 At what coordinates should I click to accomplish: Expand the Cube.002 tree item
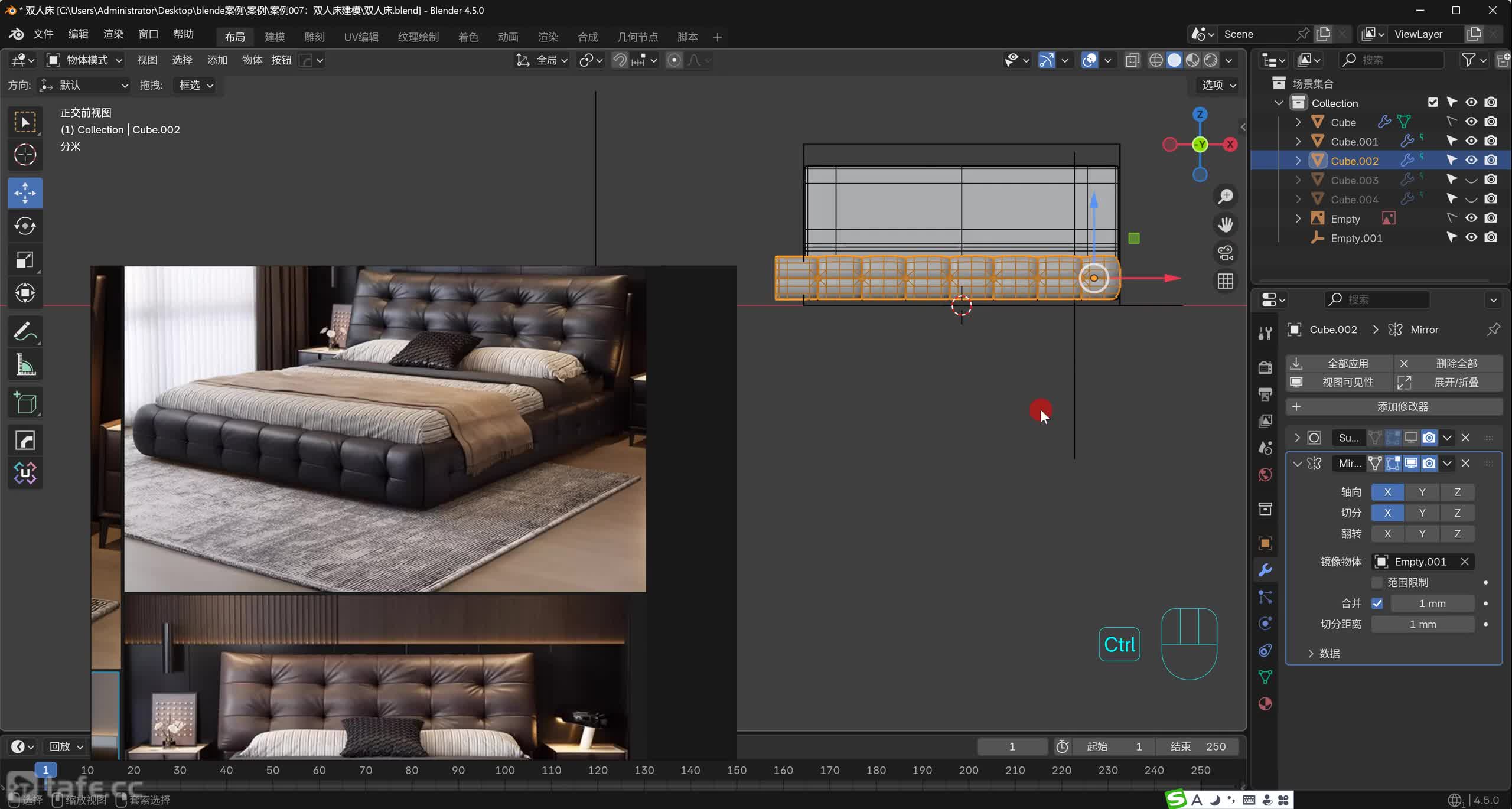(1298, 161)
